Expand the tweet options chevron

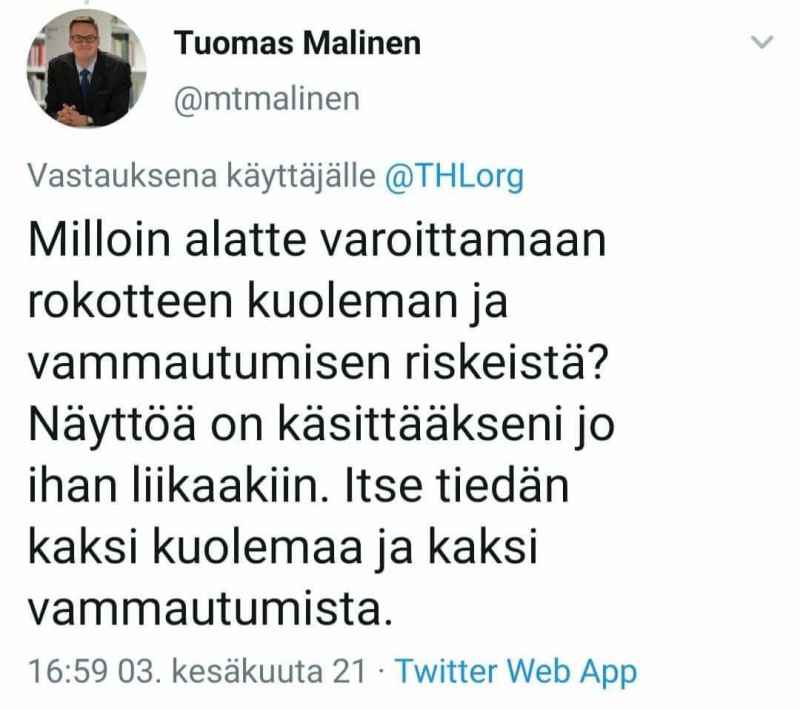[763, 41]
